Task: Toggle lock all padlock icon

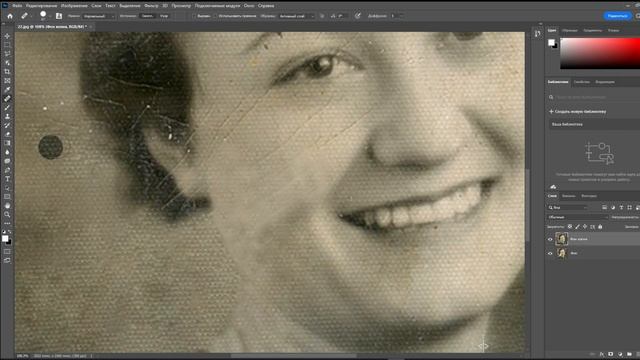Action: point(600,227)
